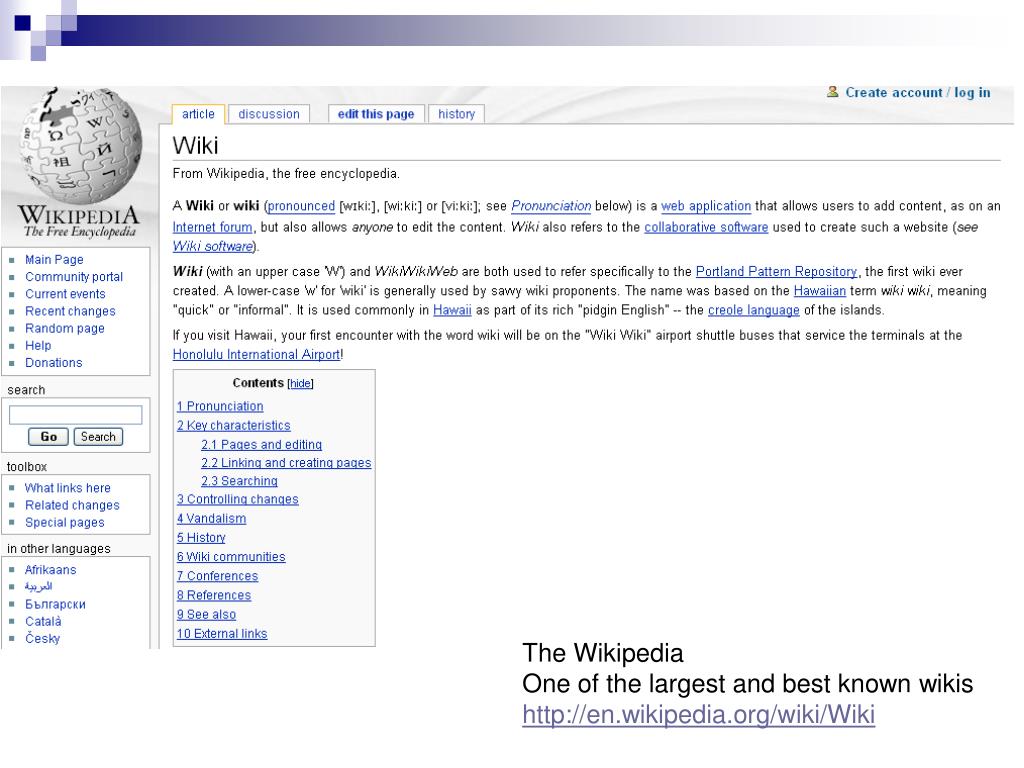Screen dimensions: 1024x768
Task: Follow the italic Pronunciation link
Action: [551, 206]
